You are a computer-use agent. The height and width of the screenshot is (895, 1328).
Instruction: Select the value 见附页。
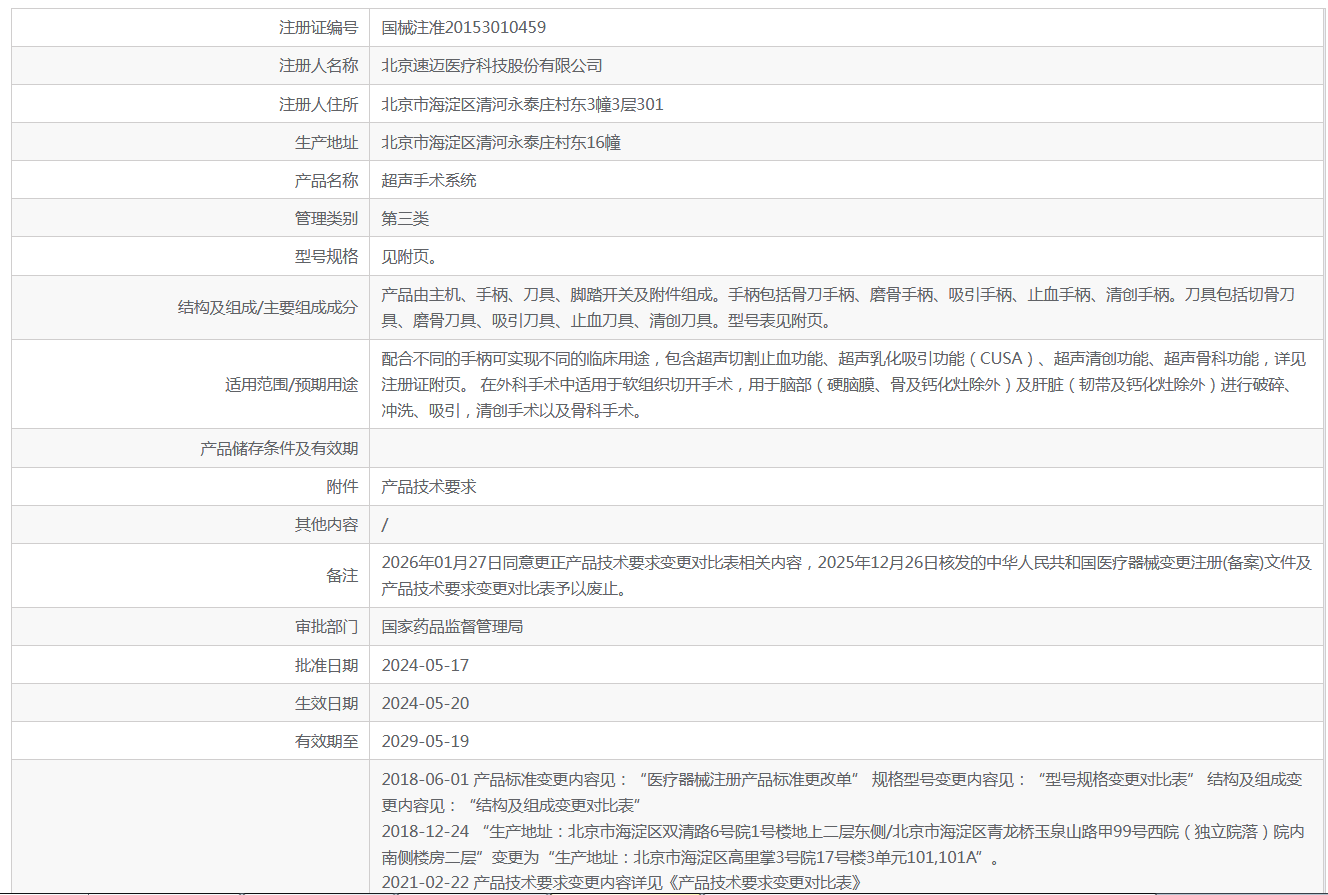click(409, 256)
